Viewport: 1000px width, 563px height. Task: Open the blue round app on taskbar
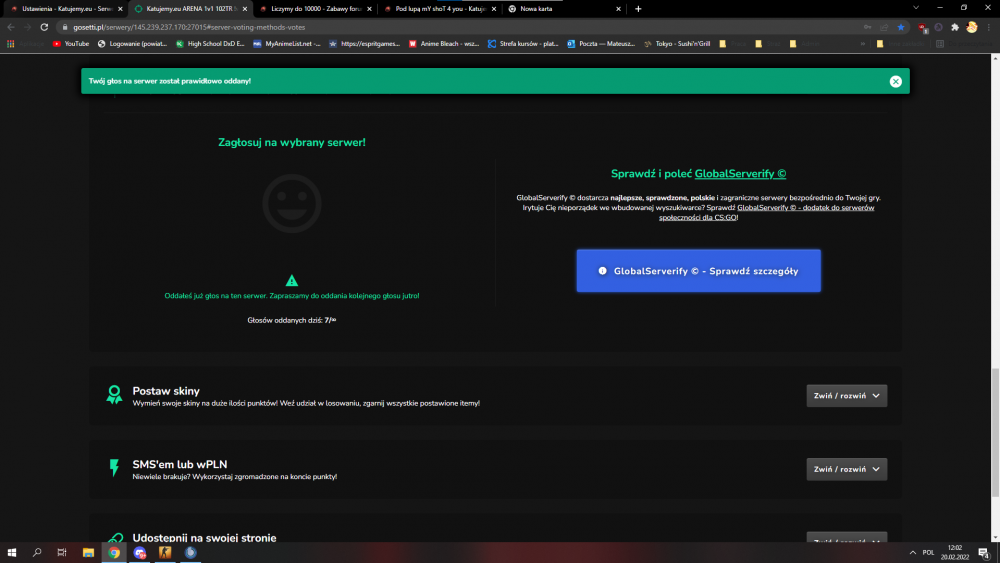190,553
